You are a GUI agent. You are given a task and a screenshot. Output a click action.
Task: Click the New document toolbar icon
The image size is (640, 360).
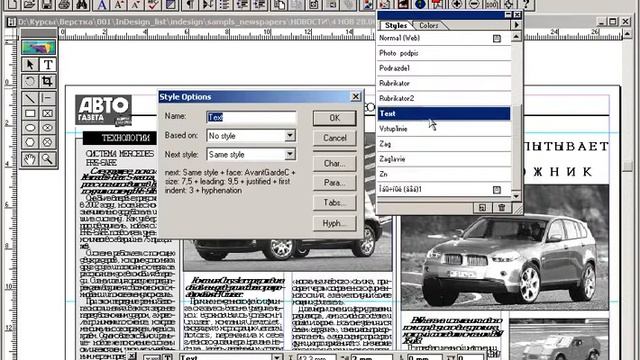(x=12, y=4)
